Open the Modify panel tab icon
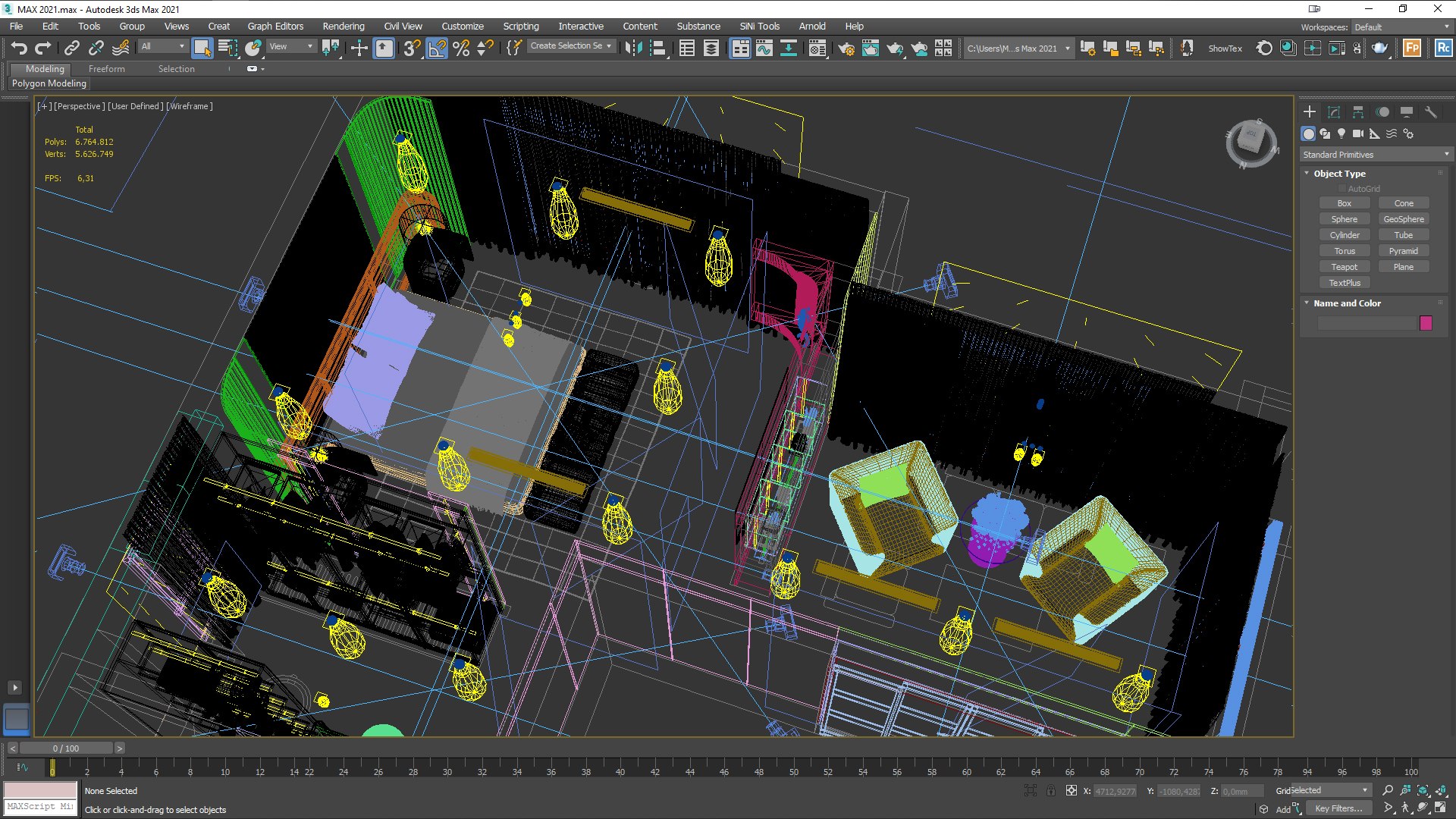The height and width of the screenshot is (819, 1456). pos(1334,112)
